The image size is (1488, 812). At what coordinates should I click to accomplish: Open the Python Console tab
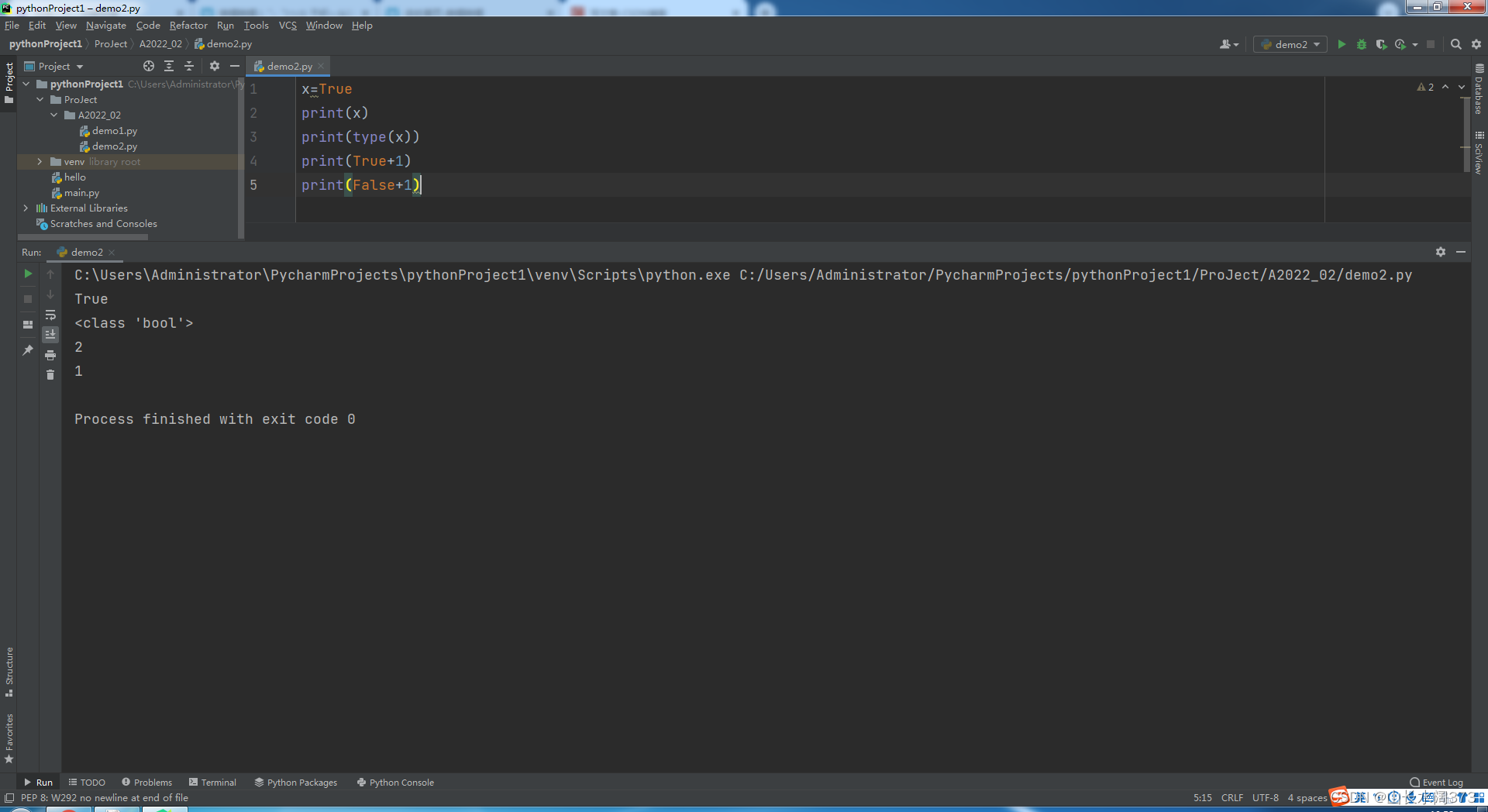pyautogui.click(x=395, y=783)
